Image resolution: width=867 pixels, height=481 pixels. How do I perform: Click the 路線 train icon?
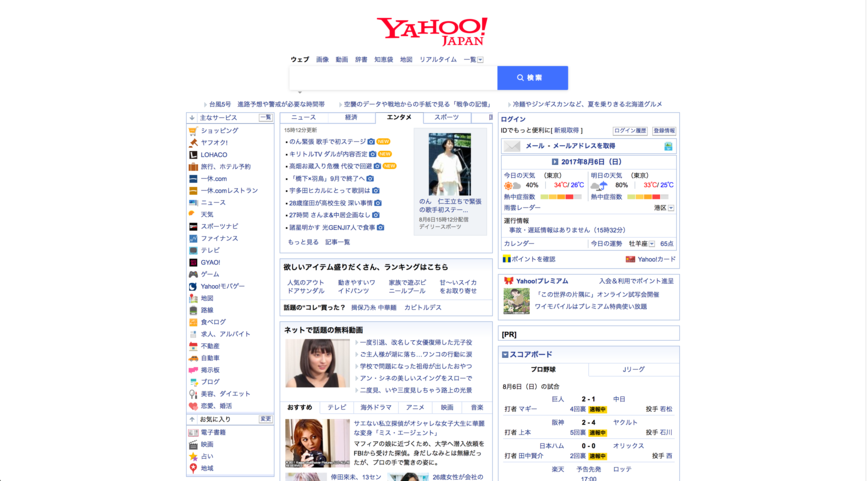pyautogui.click(x=193, y=310)
